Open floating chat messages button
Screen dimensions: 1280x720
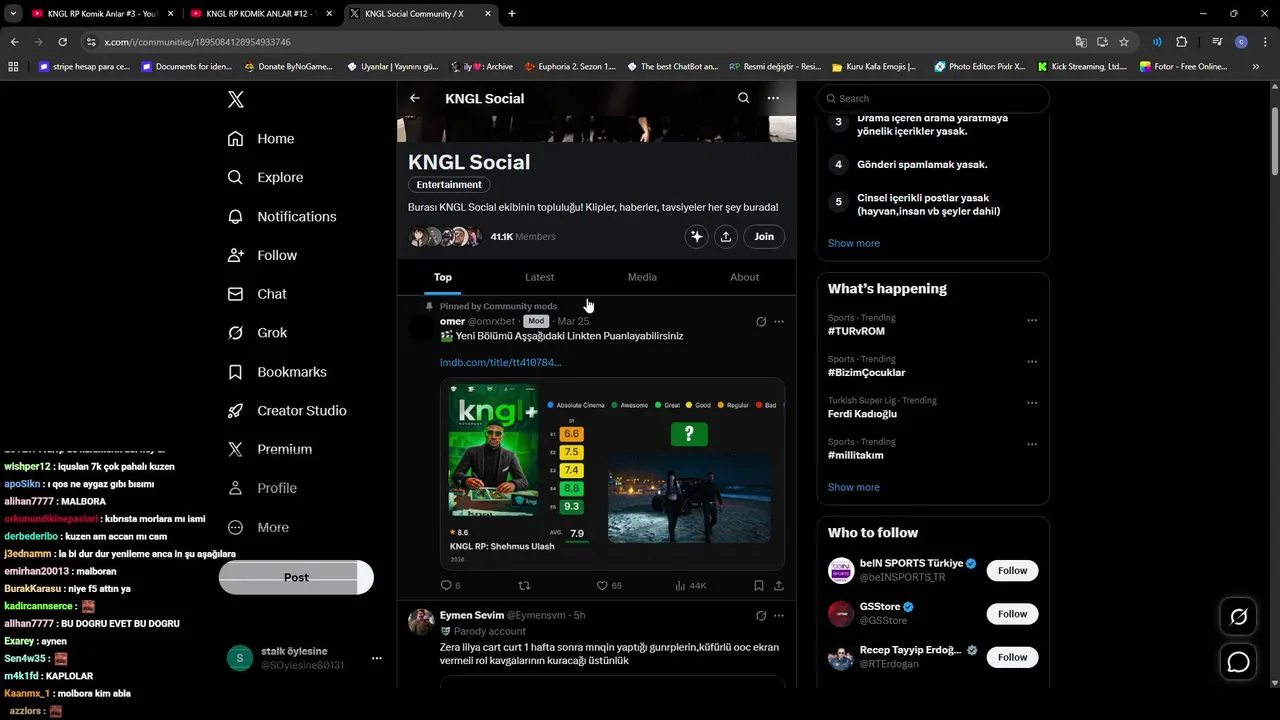point(1238,662)
